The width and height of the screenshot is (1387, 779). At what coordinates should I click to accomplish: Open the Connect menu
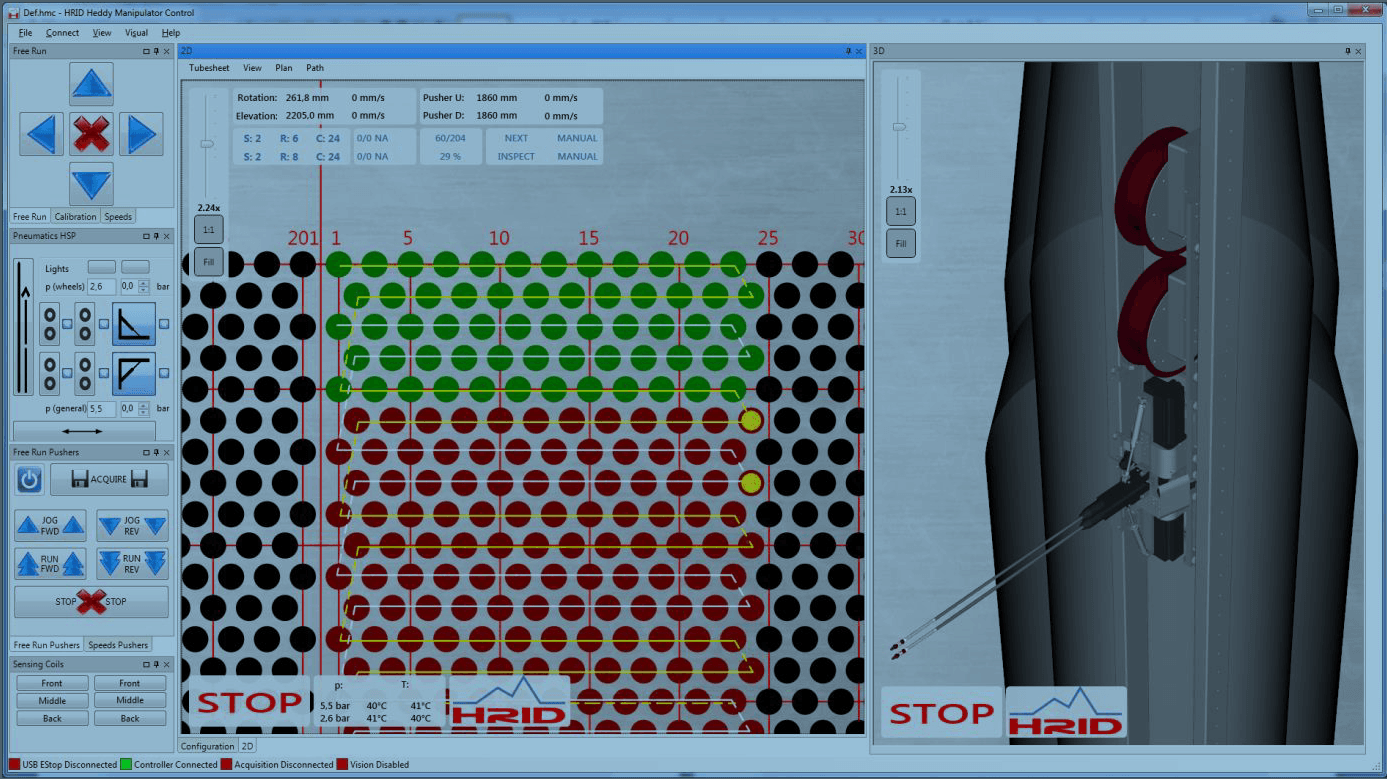click(x=62, y=33)
